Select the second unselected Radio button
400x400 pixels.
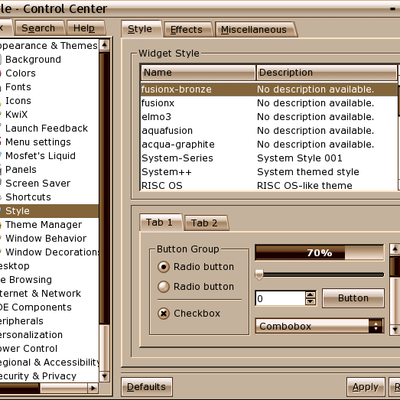pyautogui.click(x=195, y=287)
